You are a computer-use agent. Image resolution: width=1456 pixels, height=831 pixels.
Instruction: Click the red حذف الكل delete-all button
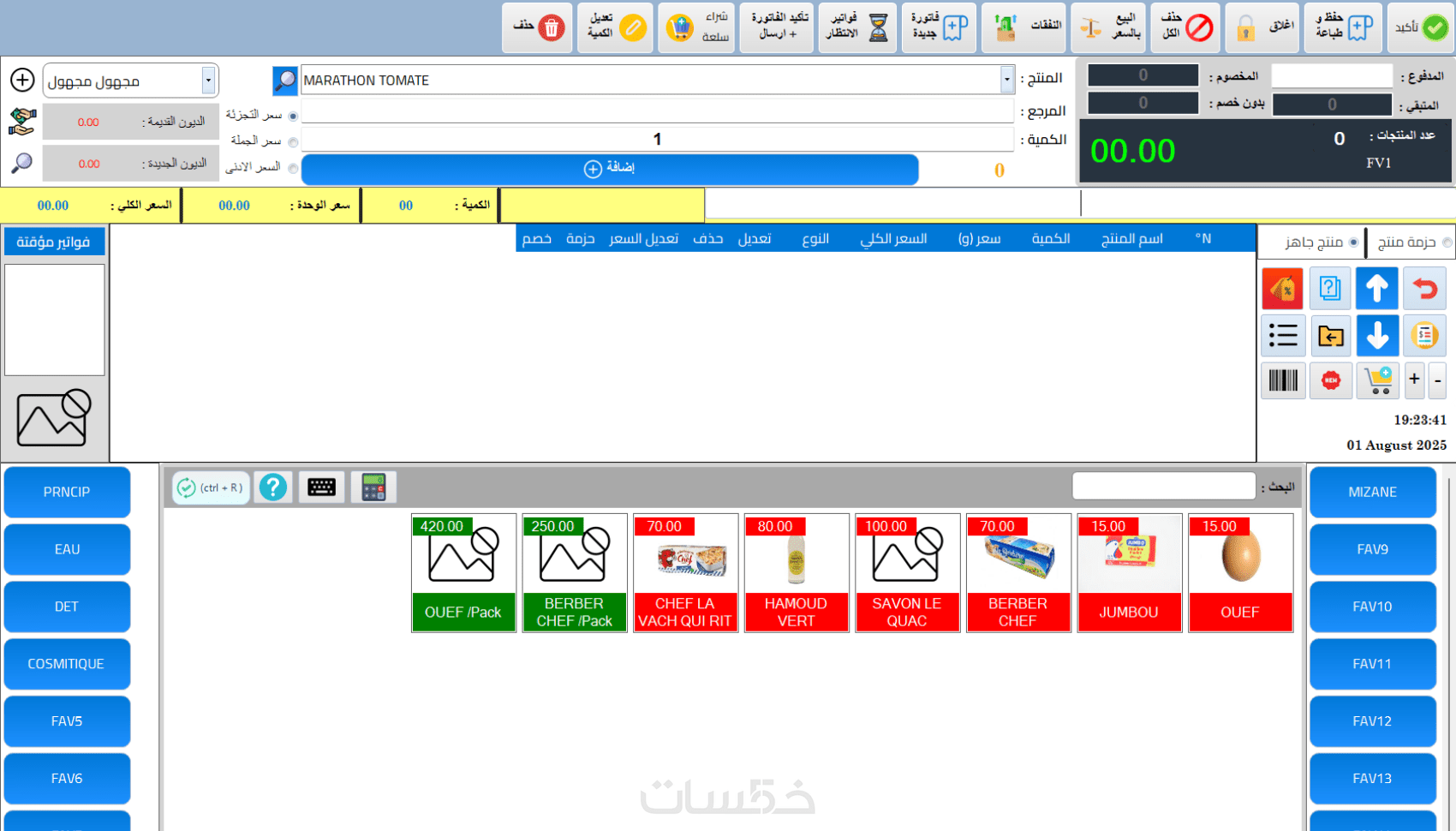tap(1185, 27)
